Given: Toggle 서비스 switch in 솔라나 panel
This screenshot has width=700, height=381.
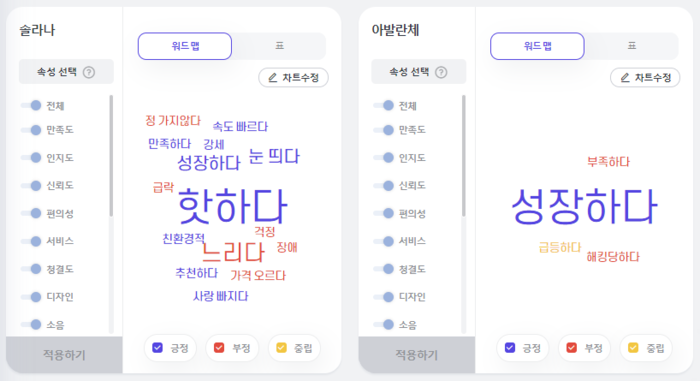Looking at the screenshot, I should click(x=31, y=241).
